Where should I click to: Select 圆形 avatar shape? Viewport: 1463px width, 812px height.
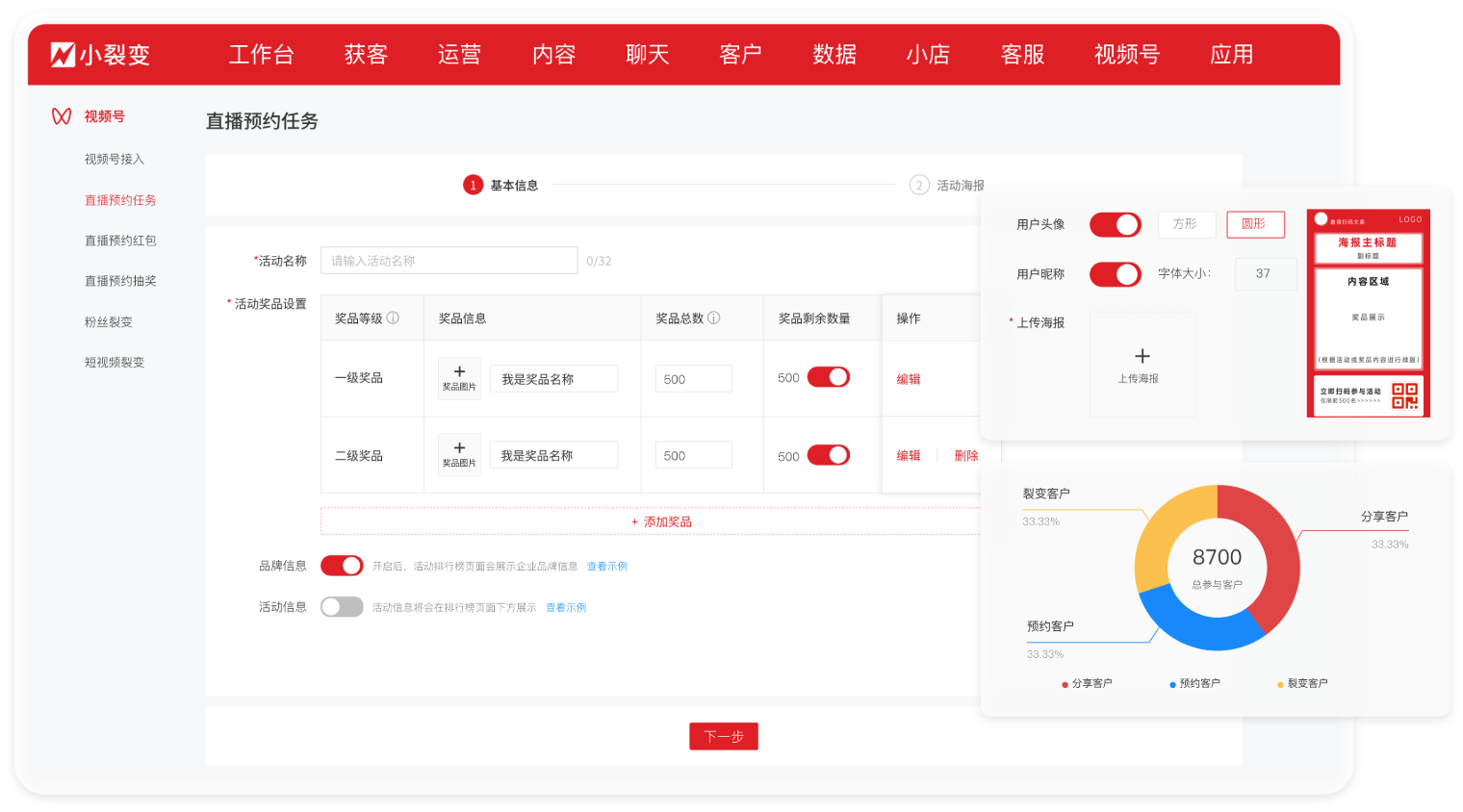(1255, 224)
